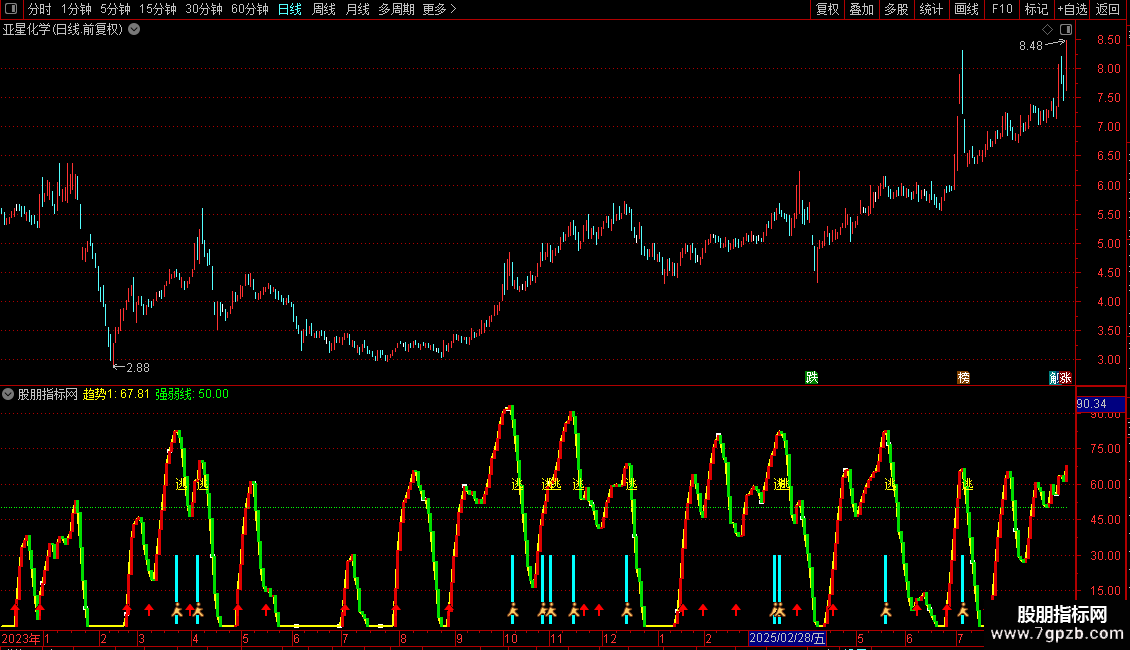Viewport: 1130px width, 650px height.
Task: Open the 多股 multi-stock view
Action: click(896, 9)
